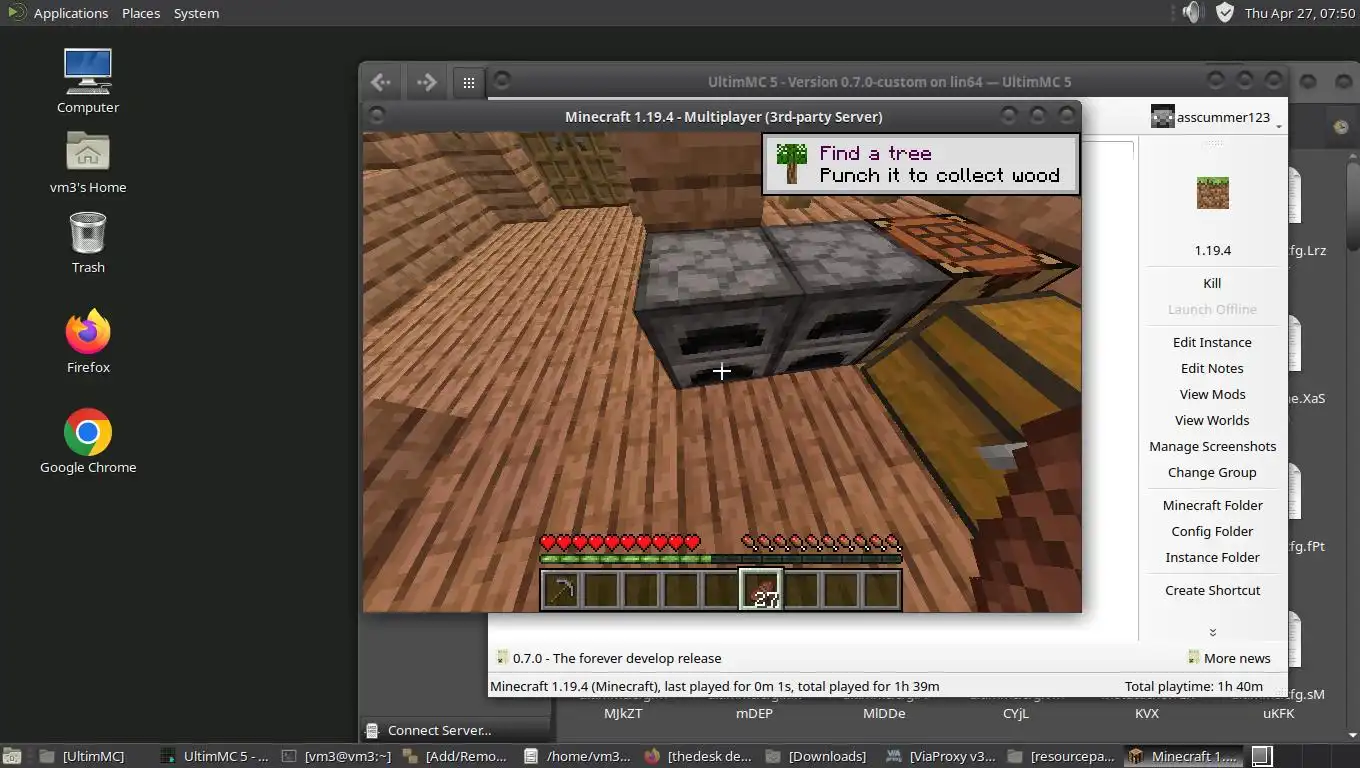The width and height of the screenshot is (1360, 768).
Task: Open the System menu
Action: [196, 13]
